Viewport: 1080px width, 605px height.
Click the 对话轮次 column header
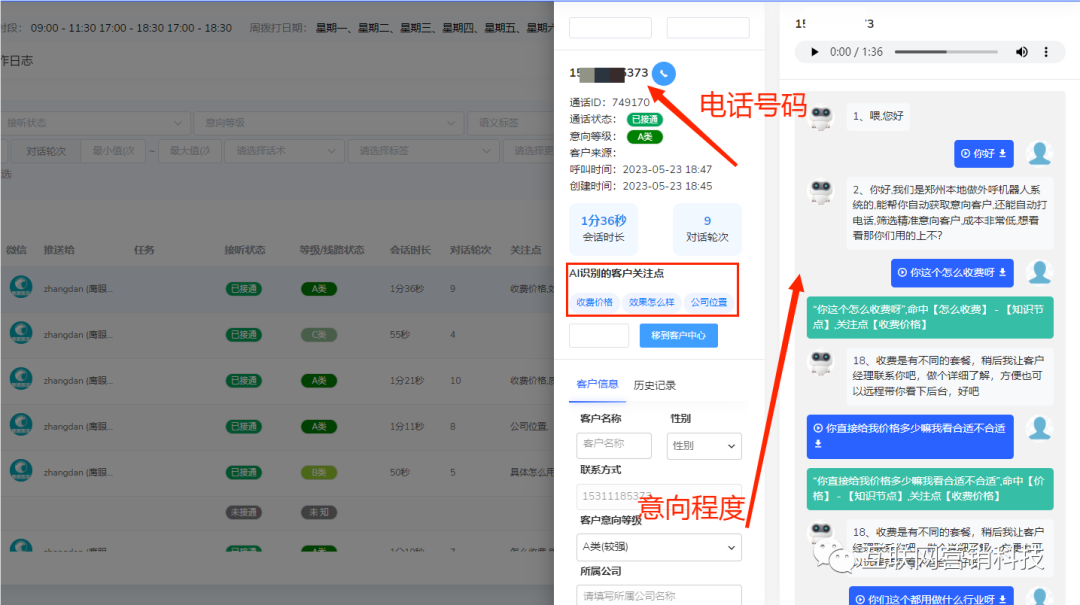click(x=470, y=249)
